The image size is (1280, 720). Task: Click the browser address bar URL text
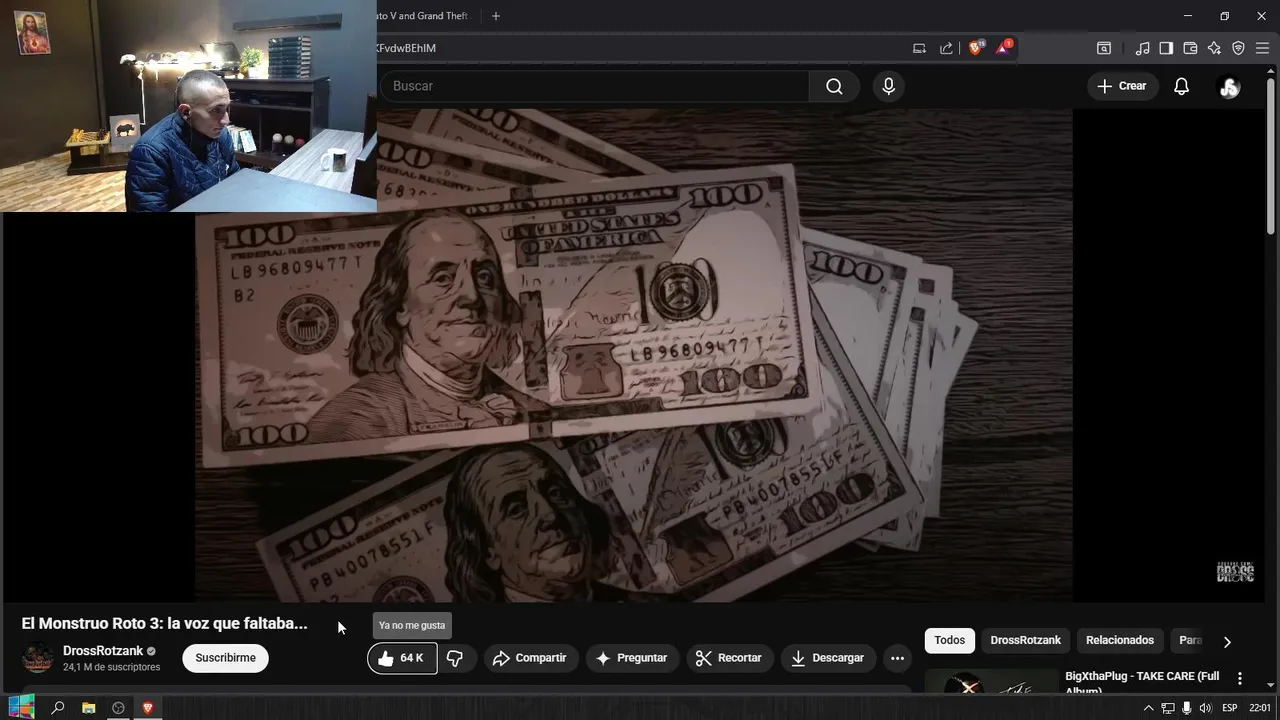click(x=405, y=48)
